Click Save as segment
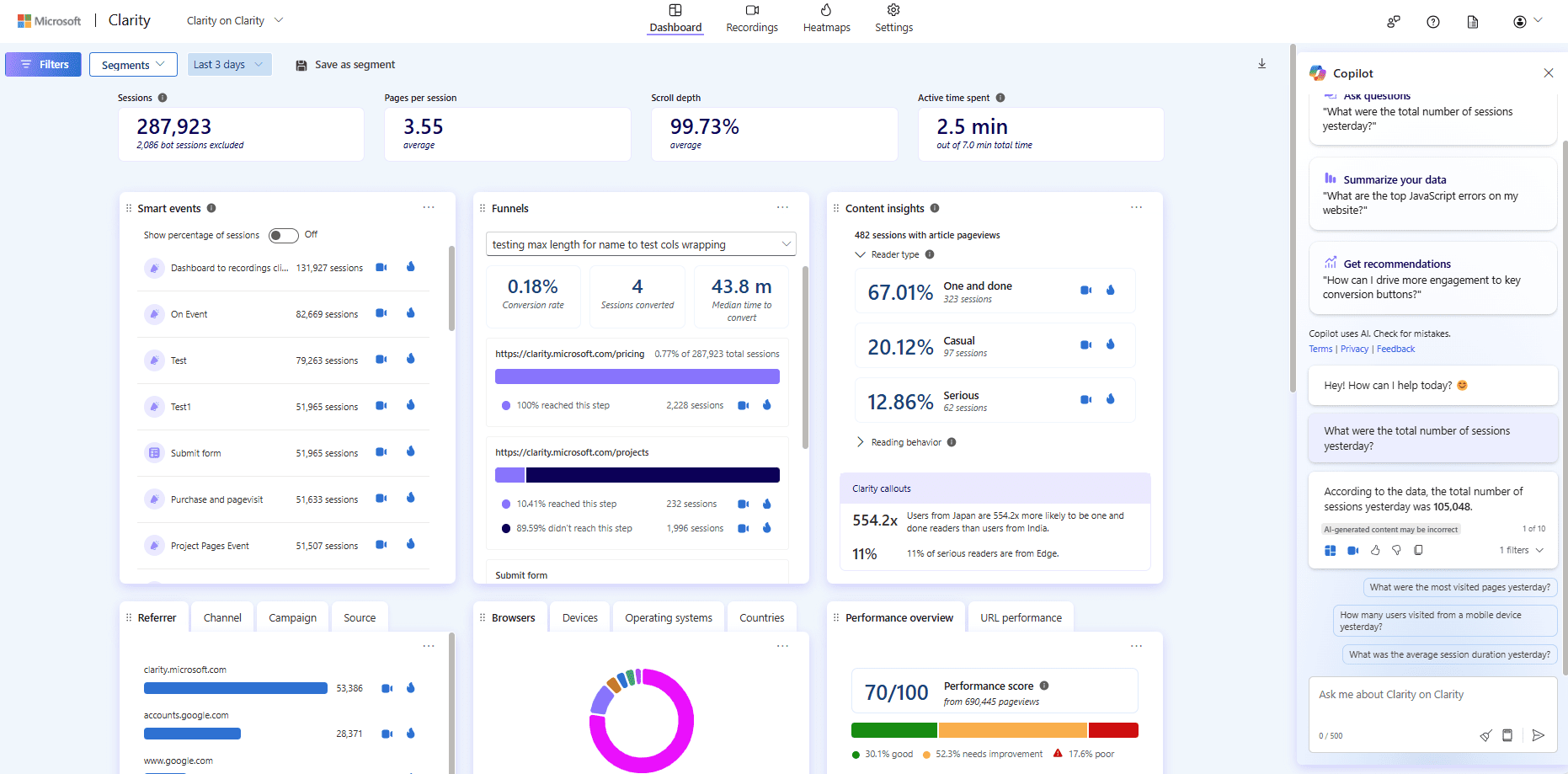Screen dimensions: 1568x774 (345, 65)
